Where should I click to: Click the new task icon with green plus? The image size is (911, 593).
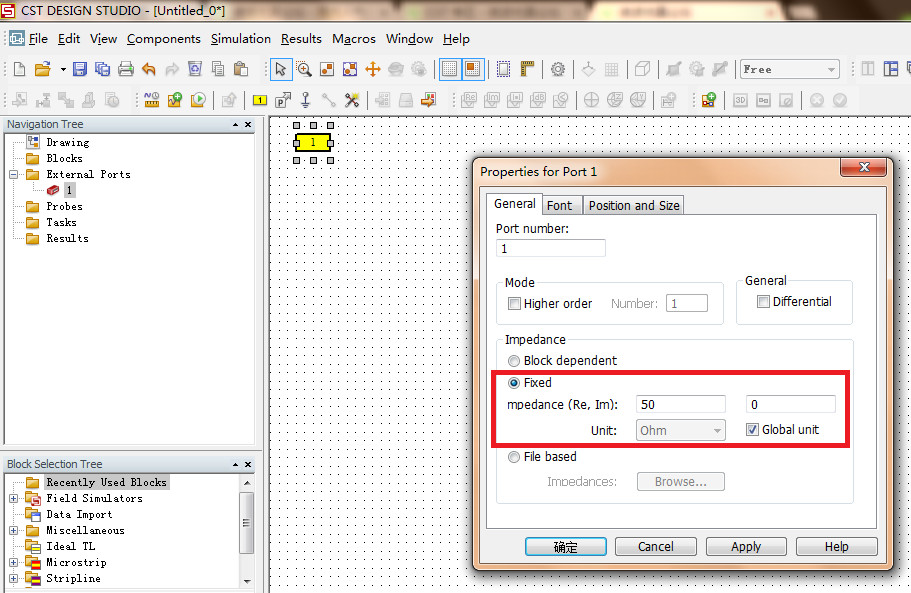click(175, 100)
